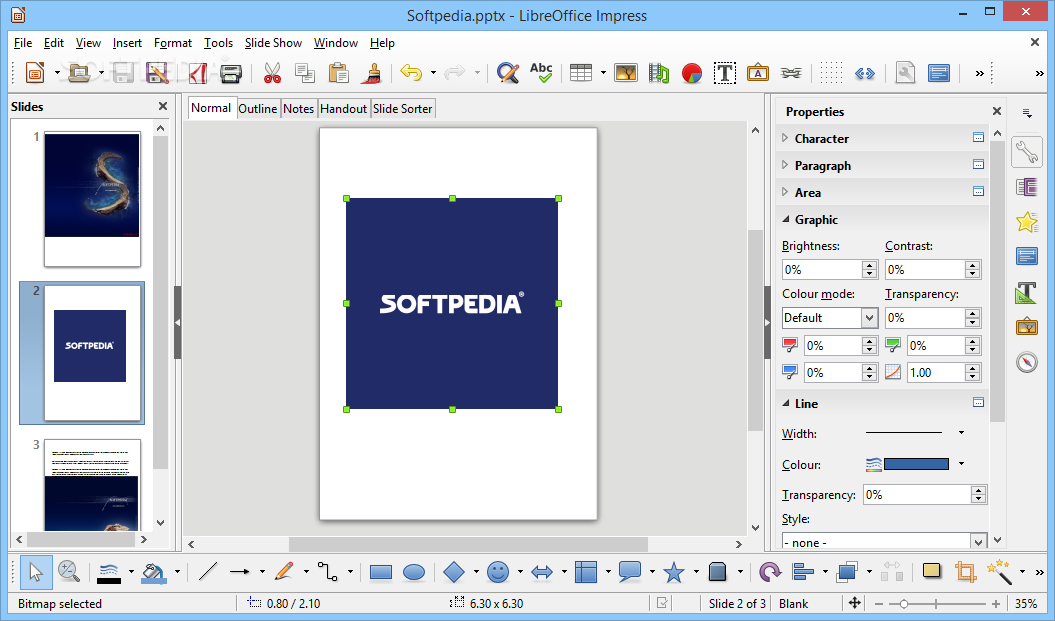Switch to the Notes view tab
This screenshot has height=621, width=1055.
click(298, 108)
